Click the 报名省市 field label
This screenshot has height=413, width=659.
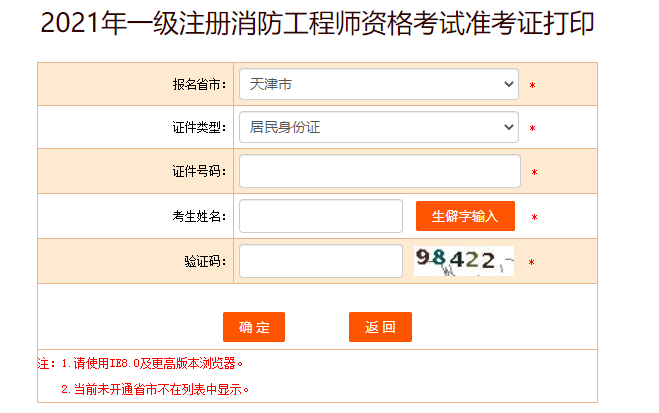pyautogui.click(x=199, y=84)
